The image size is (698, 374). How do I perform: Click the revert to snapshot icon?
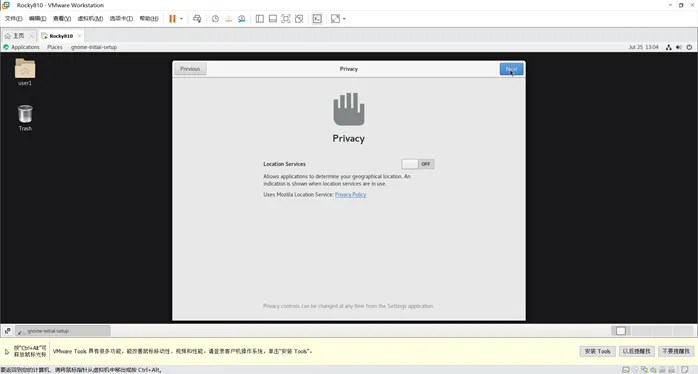point(228,19)
